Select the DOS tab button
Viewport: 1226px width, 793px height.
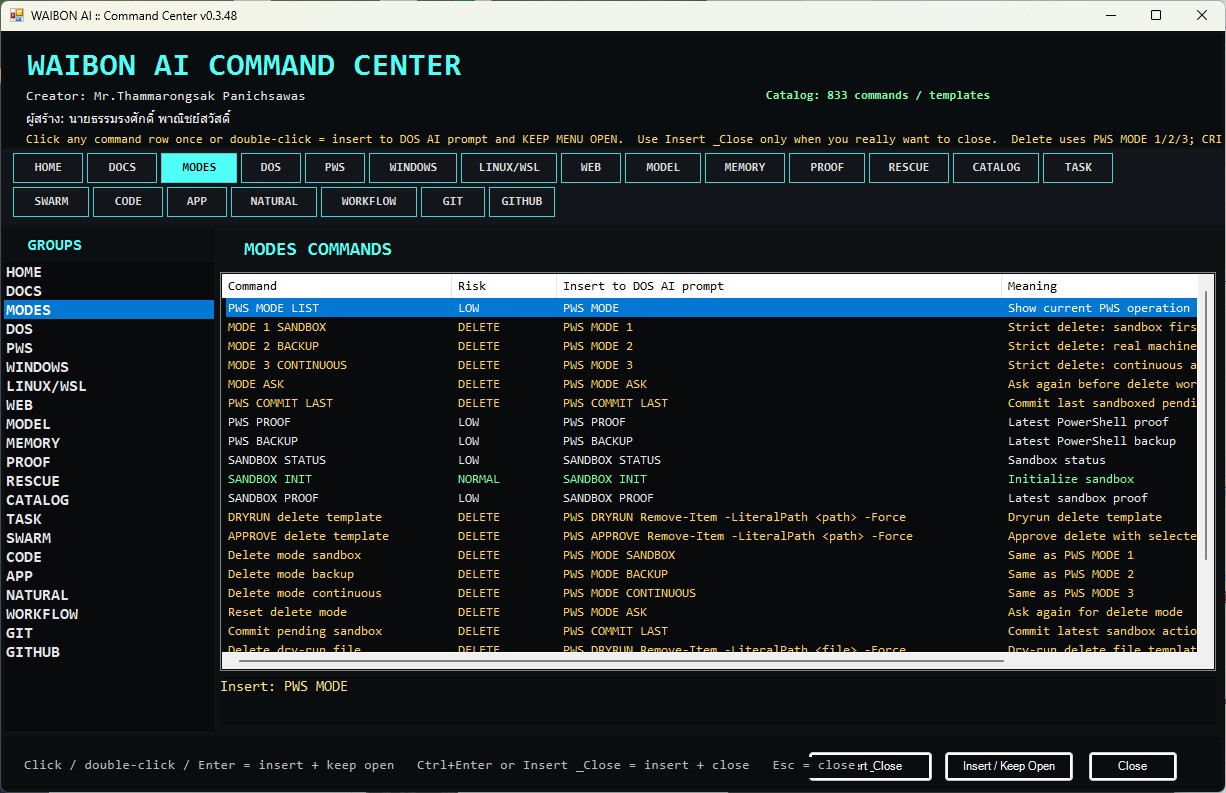pyautogui.click(x=271, y=168)
